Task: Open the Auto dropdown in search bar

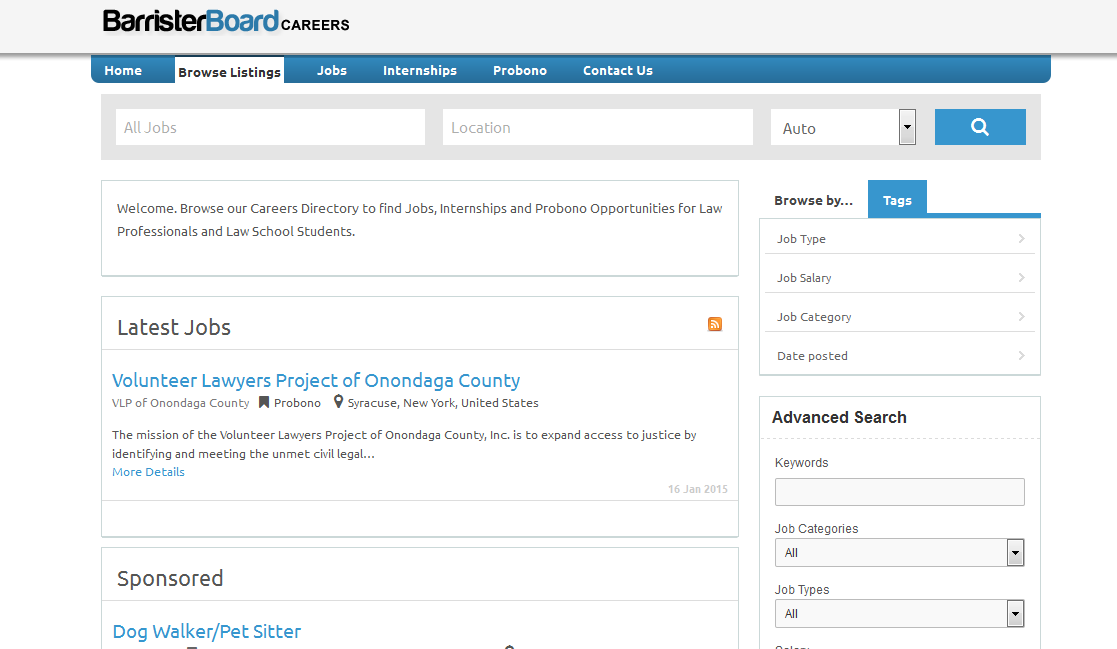Action: (843, 128)
